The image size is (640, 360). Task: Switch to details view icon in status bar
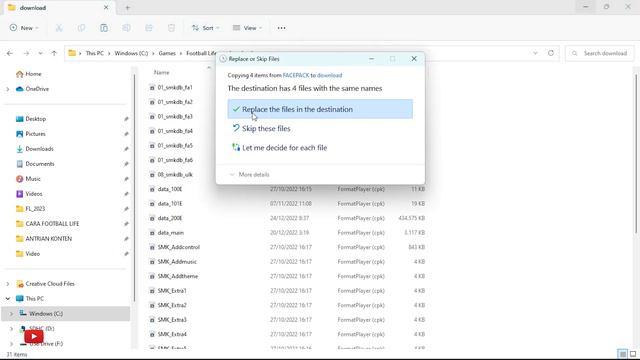pos(622,354)
